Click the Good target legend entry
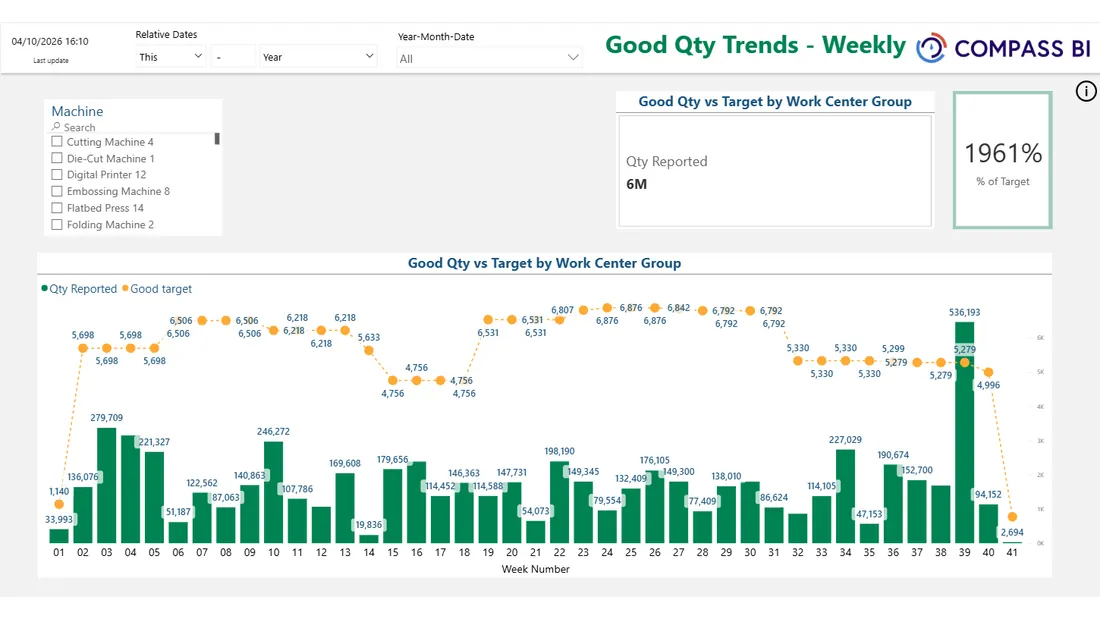 tap(157, 288)
